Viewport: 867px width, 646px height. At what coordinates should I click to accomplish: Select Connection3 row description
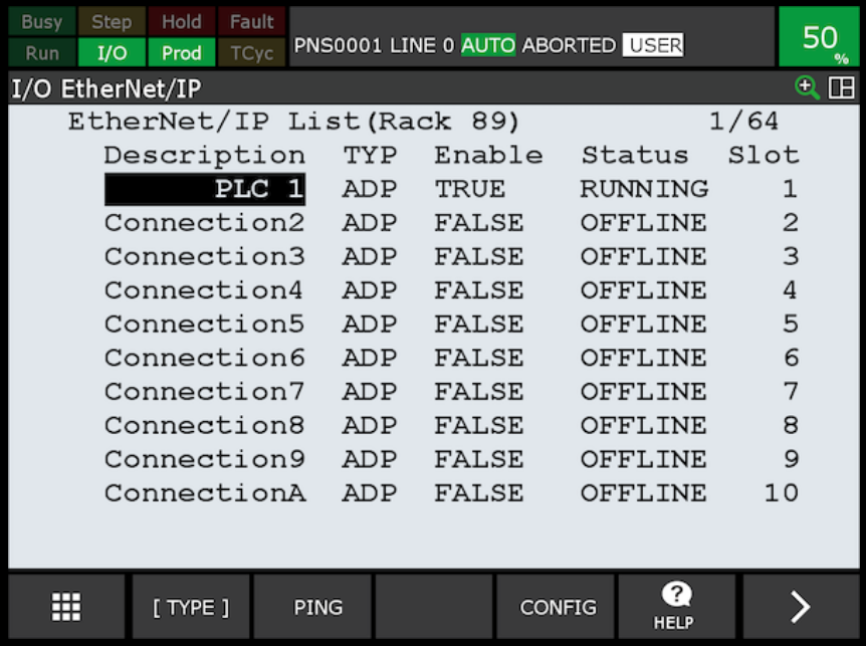tap(205, 257)
